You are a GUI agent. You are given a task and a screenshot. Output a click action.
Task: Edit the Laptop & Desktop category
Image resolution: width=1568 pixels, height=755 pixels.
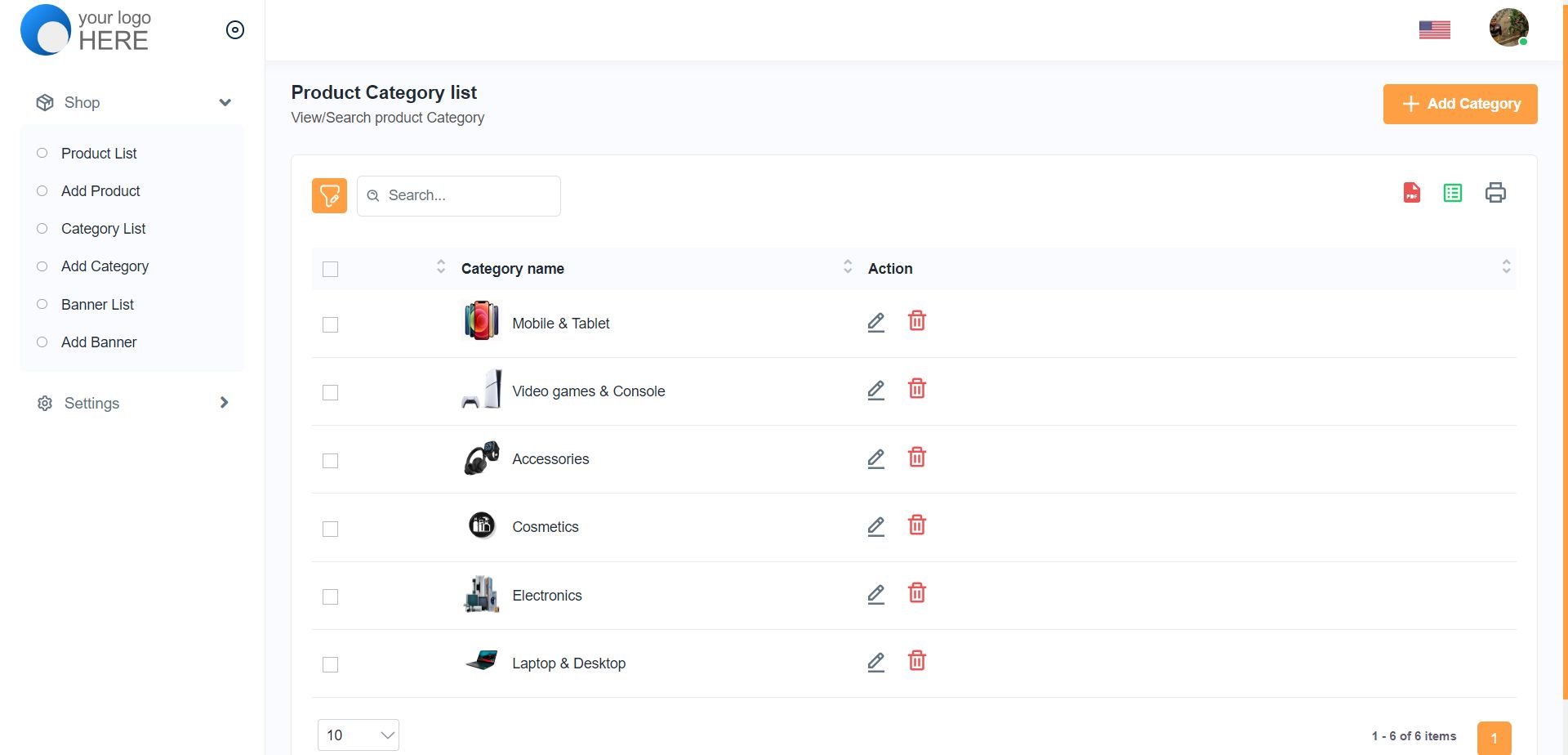[875, 663]
